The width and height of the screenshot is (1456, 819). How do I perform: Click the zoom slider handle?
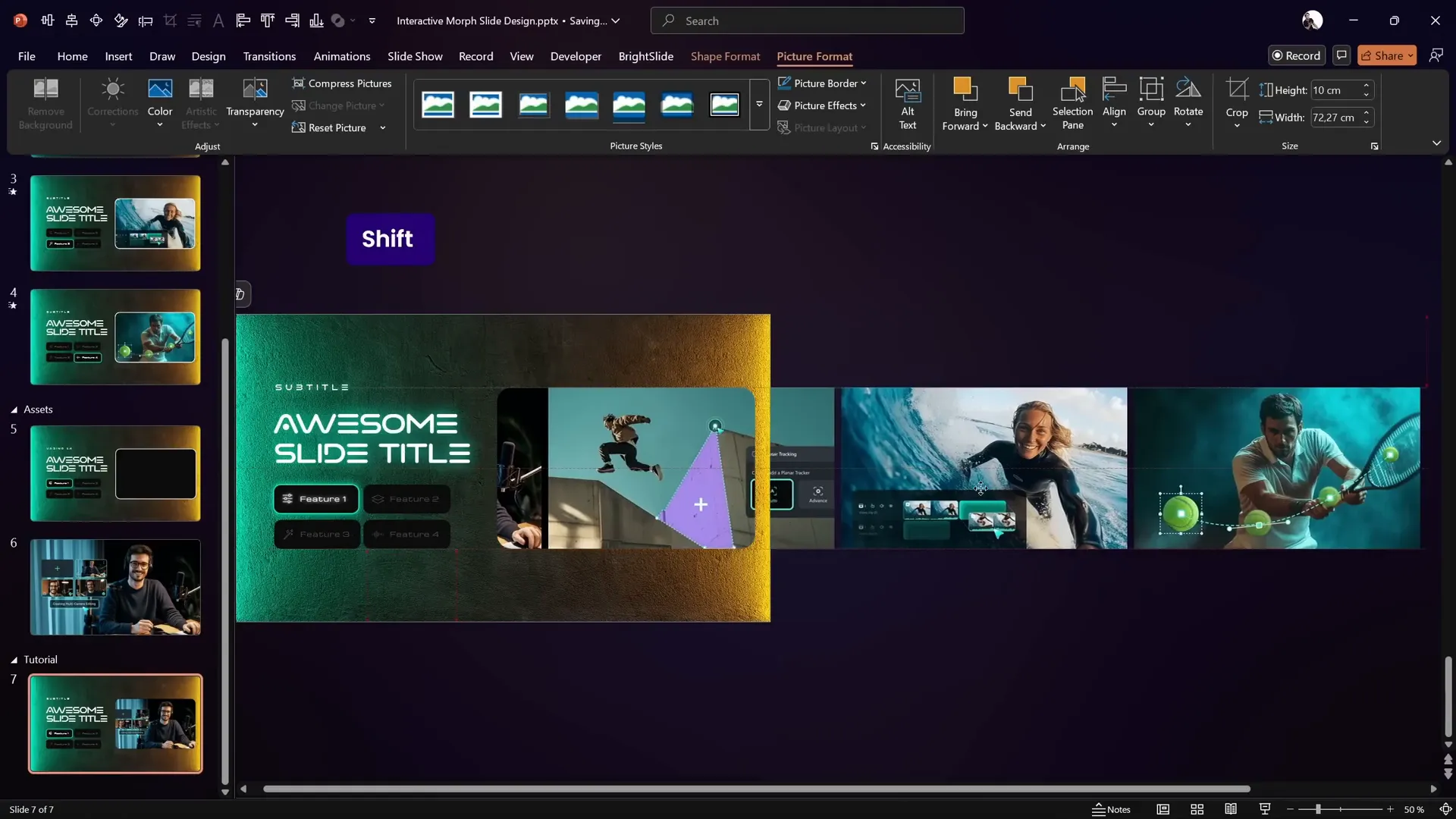point(1318,809)
